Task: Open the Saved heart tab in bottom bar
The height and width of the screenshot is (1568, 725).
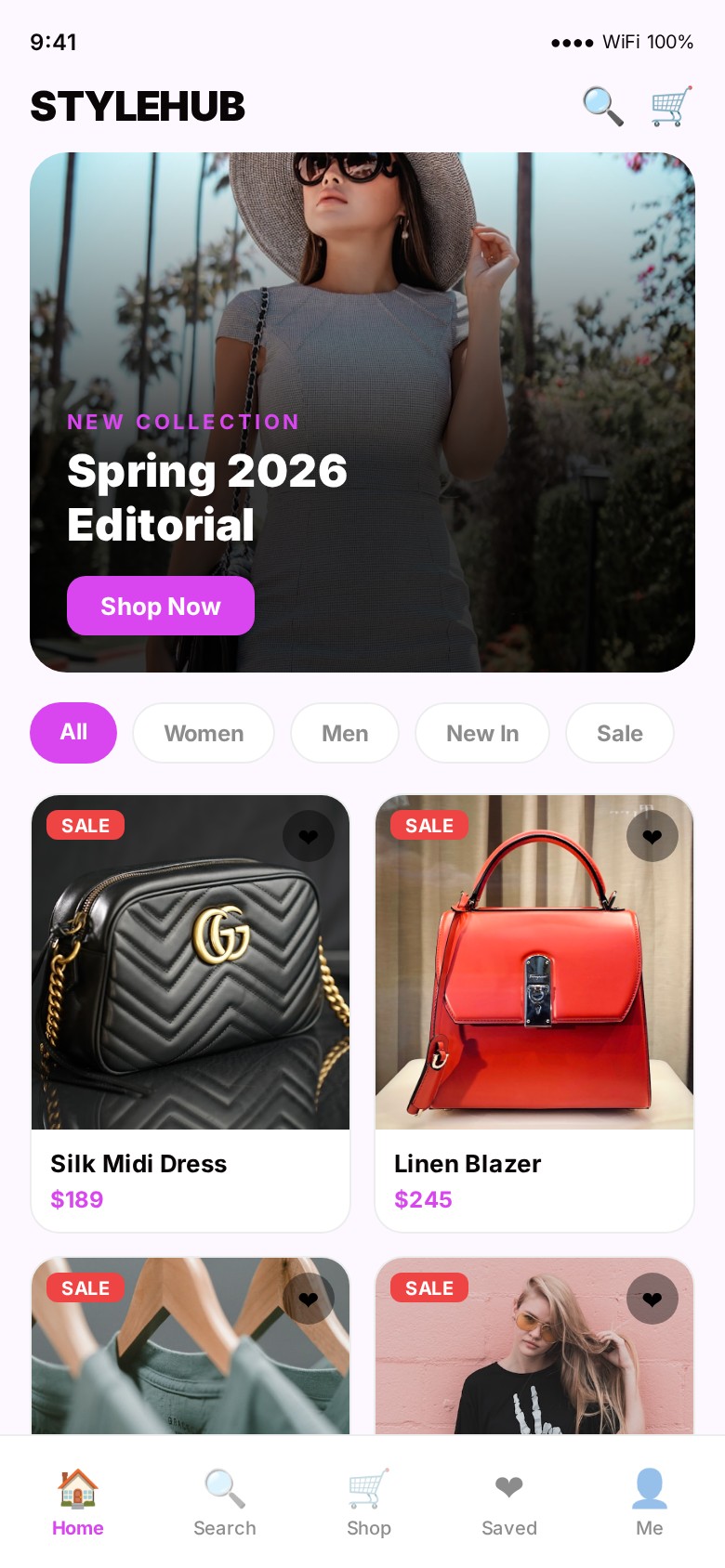Action: point(509,1502)
